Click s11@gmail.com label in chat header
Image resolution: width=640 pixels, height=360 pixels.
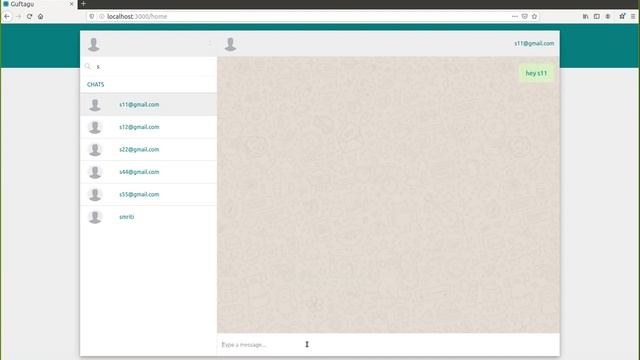click(534, 43)
